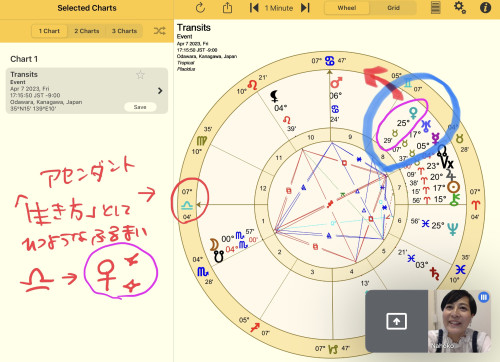Expand Transits chart details chevron
The width and height of the screenshot is (500, 362).
click(160, 91)
